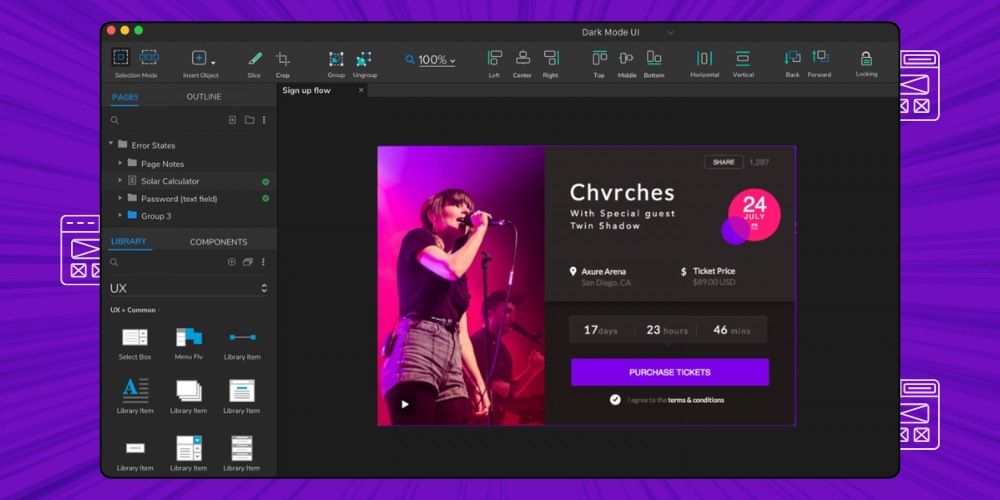Expand the Group 3 folder
Image resolution: width=1000 pixels, height=500 pixels.
[120, 216]
